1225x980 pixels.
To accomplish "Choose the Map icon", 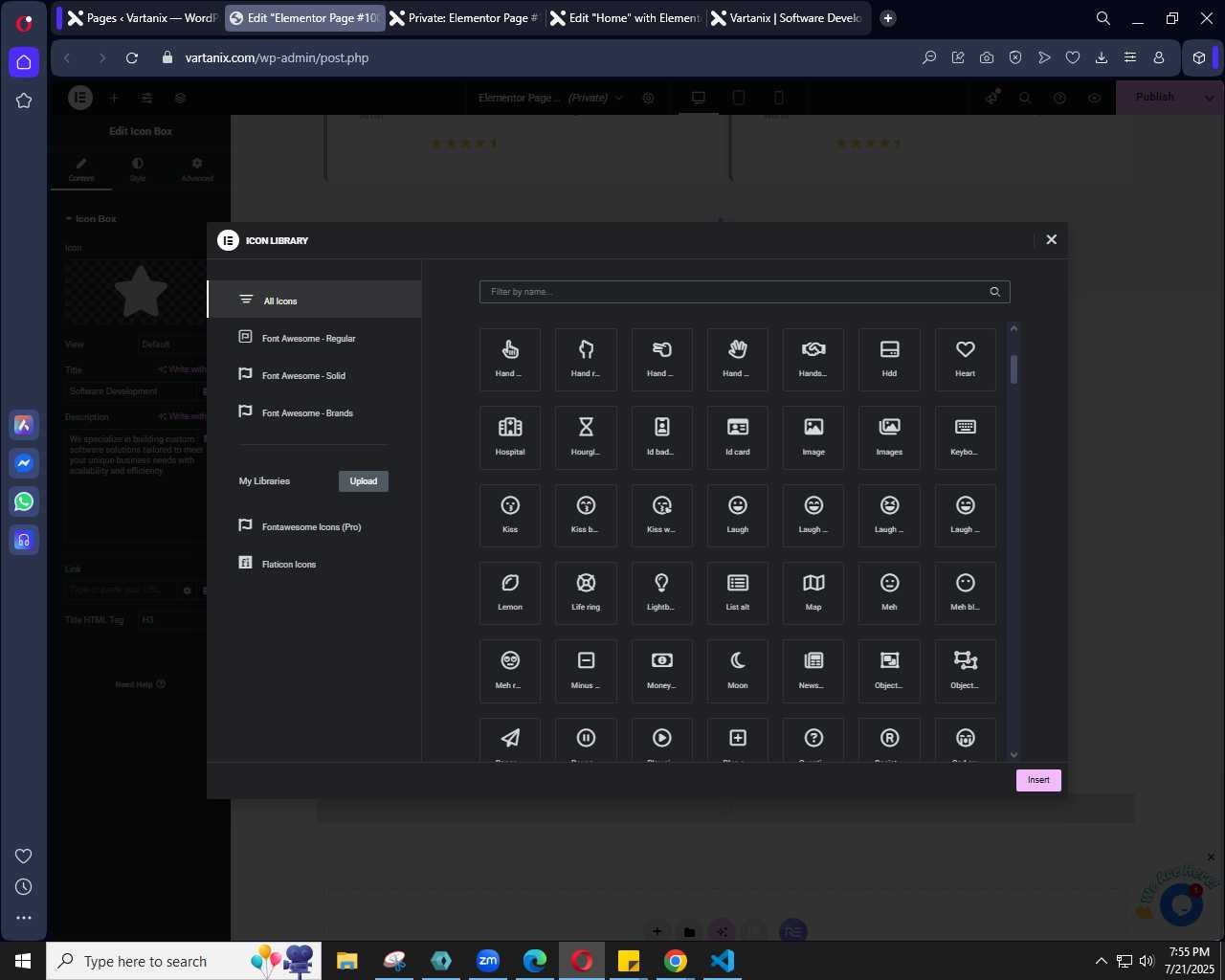I will coord(813,593).
